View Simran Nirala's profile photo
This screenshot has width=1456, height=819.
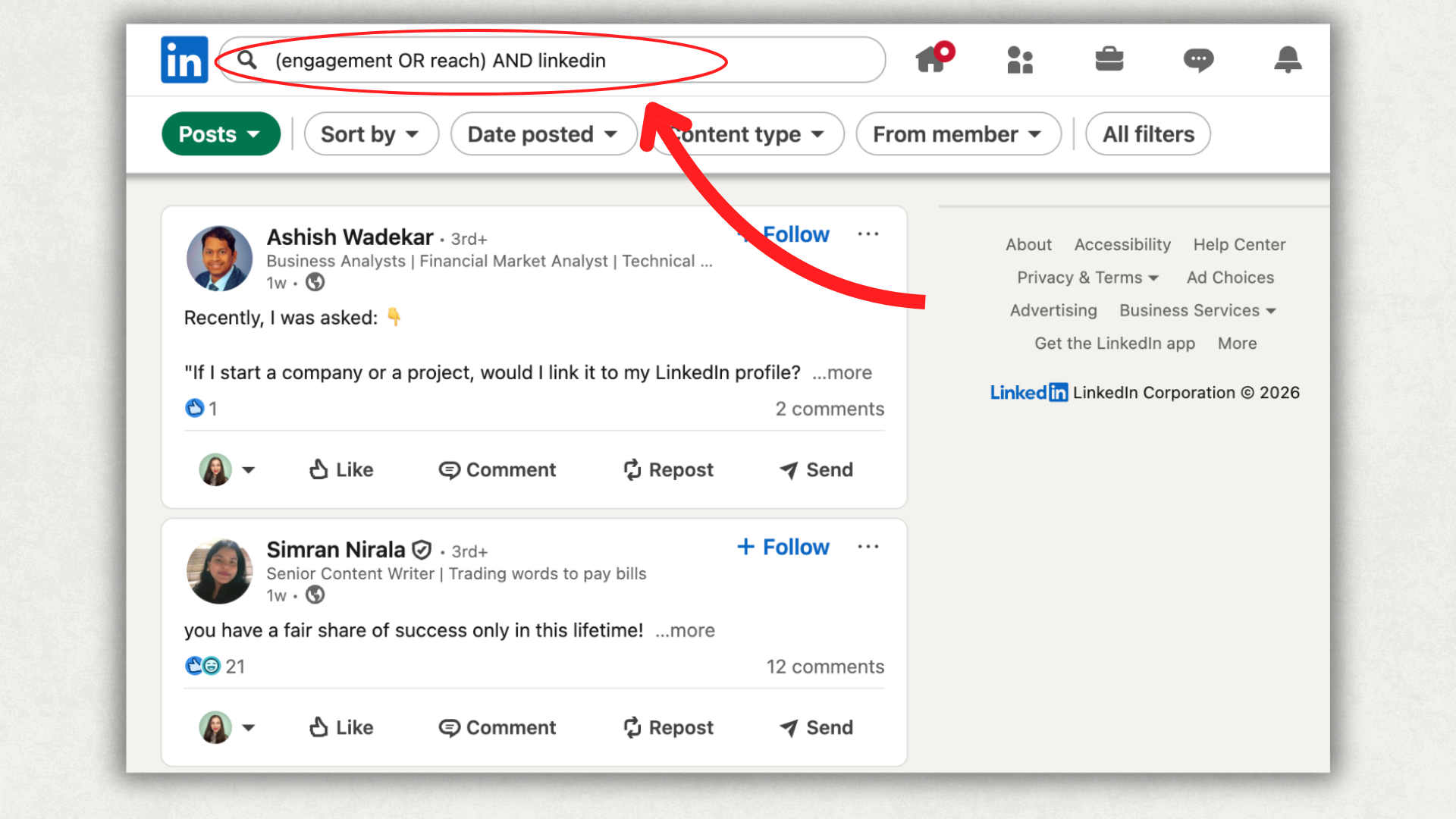pyautogui.click(x=219, y=571)
